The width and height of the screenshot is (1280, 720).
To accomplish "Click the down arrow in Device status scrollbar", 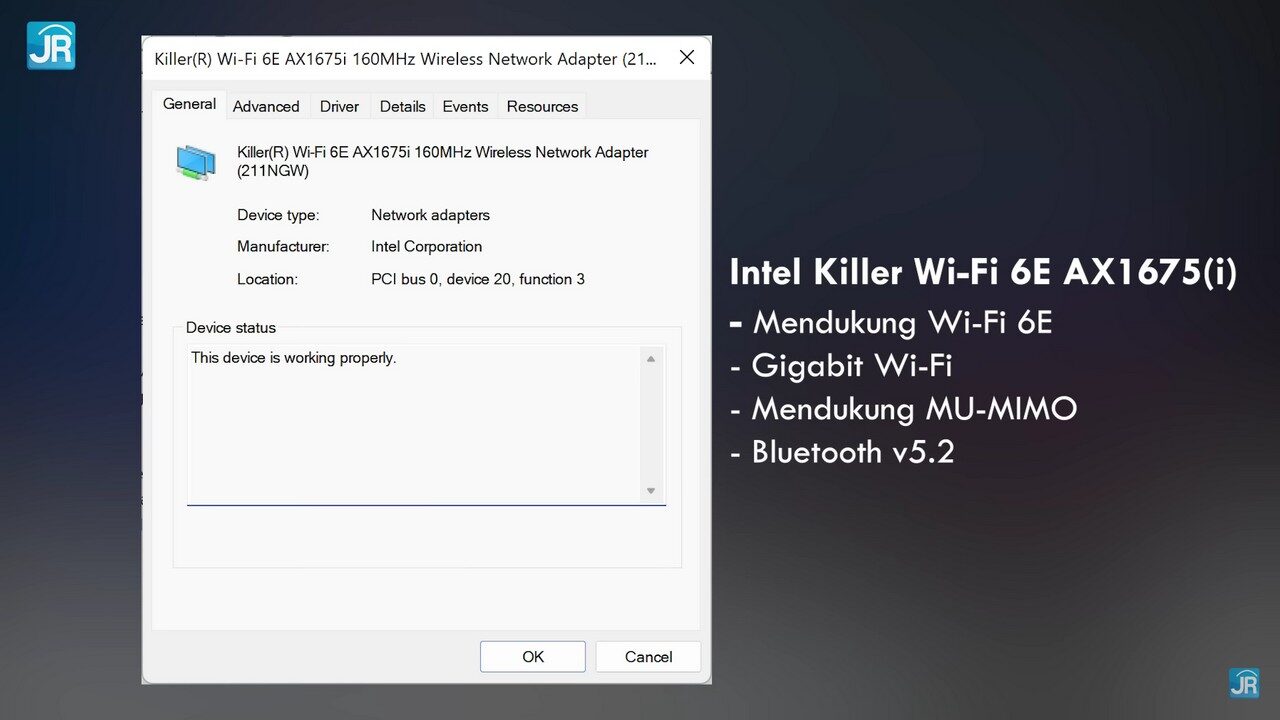I will coord(651,490).
